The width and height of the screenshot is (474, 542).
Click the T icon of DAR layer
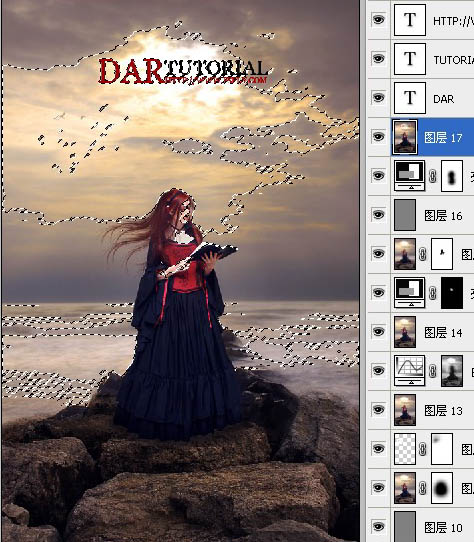(x=410, y=98)
